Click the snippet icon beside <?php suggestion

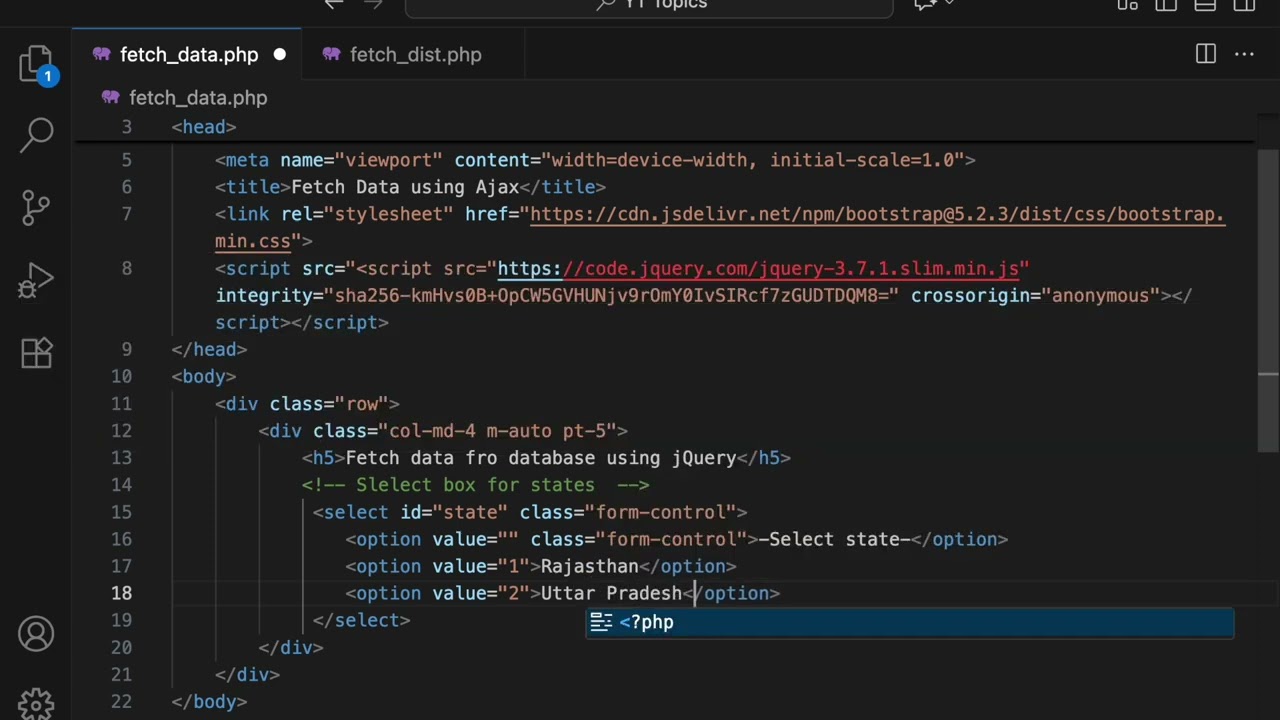601,622
